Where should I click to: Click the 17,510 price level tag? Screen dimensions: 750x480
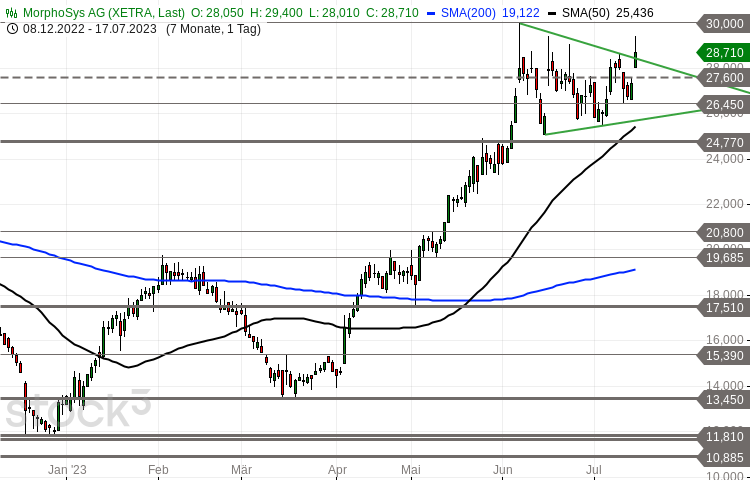pyautogui.click(x=724, y=307)
